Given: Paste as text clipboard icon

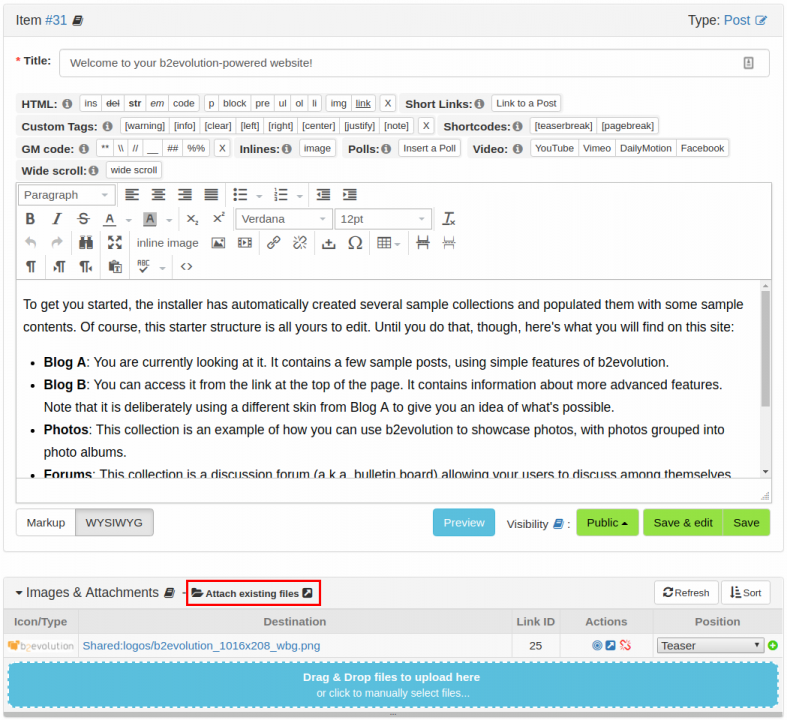Looking at the screenshot, I should click(x=115, y=267).
